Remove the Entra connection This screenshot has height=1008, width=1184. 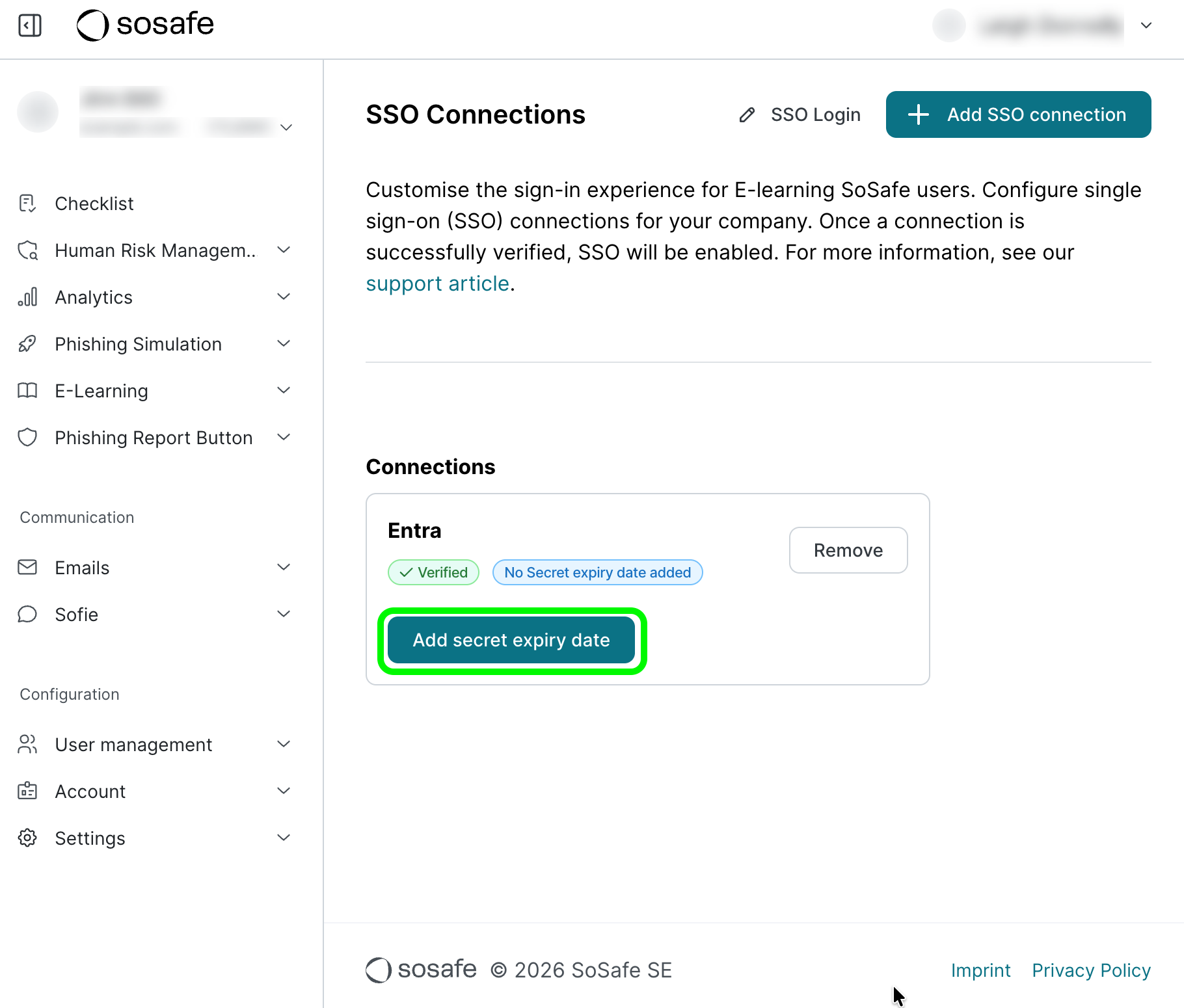[848, 550]
